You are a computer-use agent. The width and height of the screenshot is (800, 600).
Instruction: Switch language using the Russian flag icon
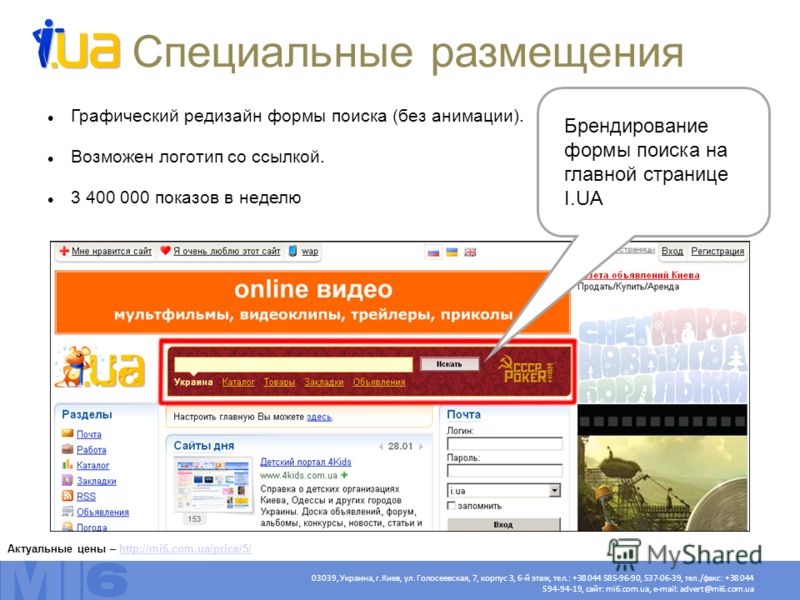click(x=434, y=252)
